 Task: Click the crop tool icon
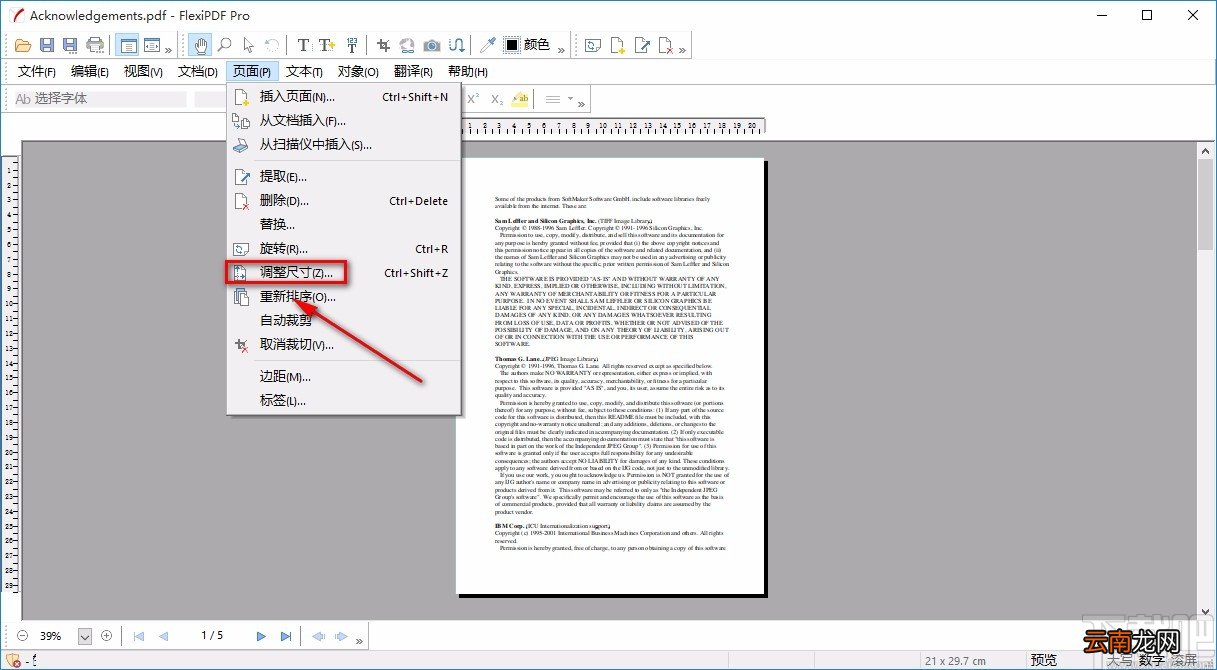coord(383,45)
